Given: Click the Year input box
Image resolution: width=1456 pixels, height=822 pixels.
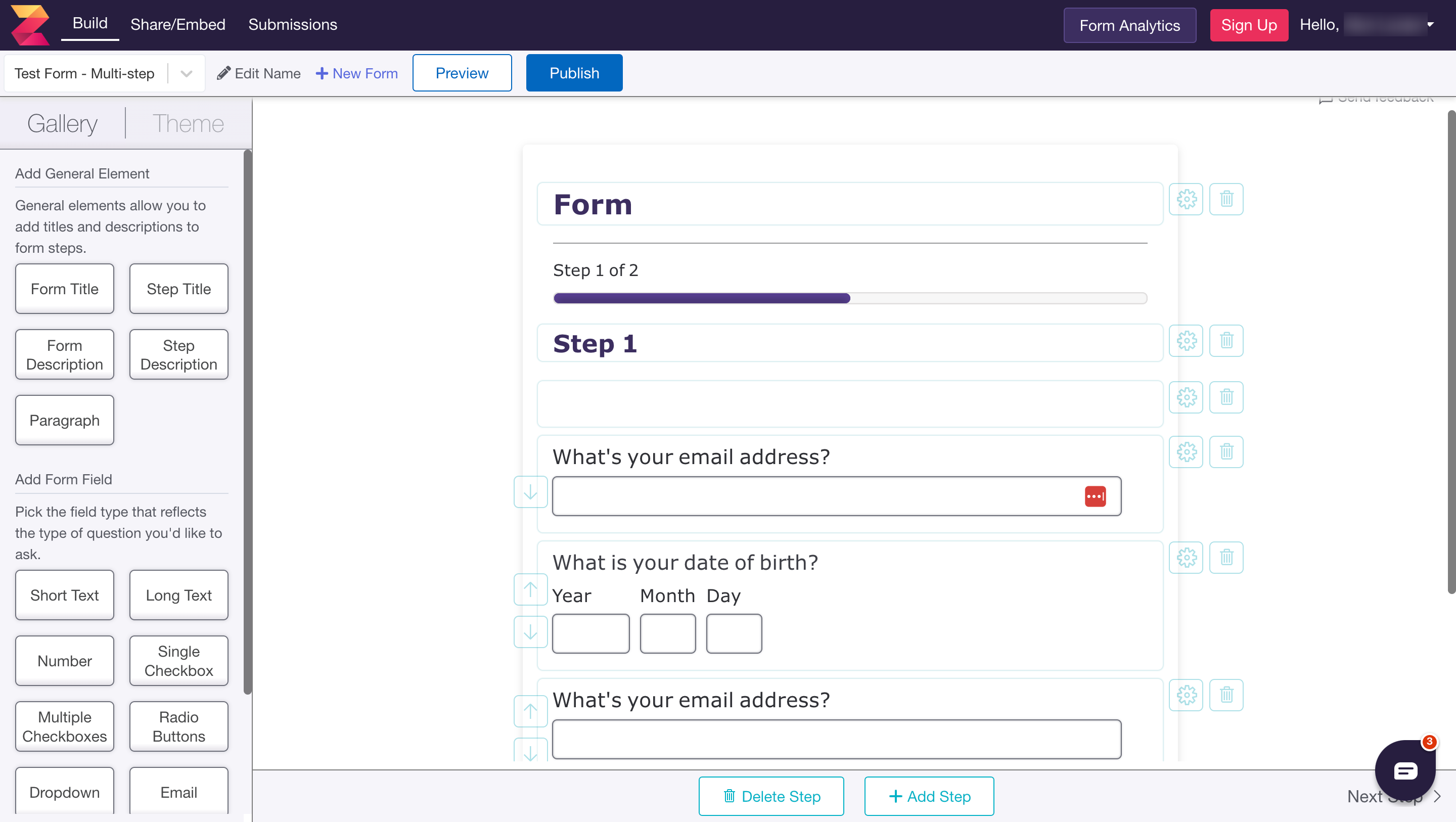Looking at the screenshot, I should [x=590, y=633].
